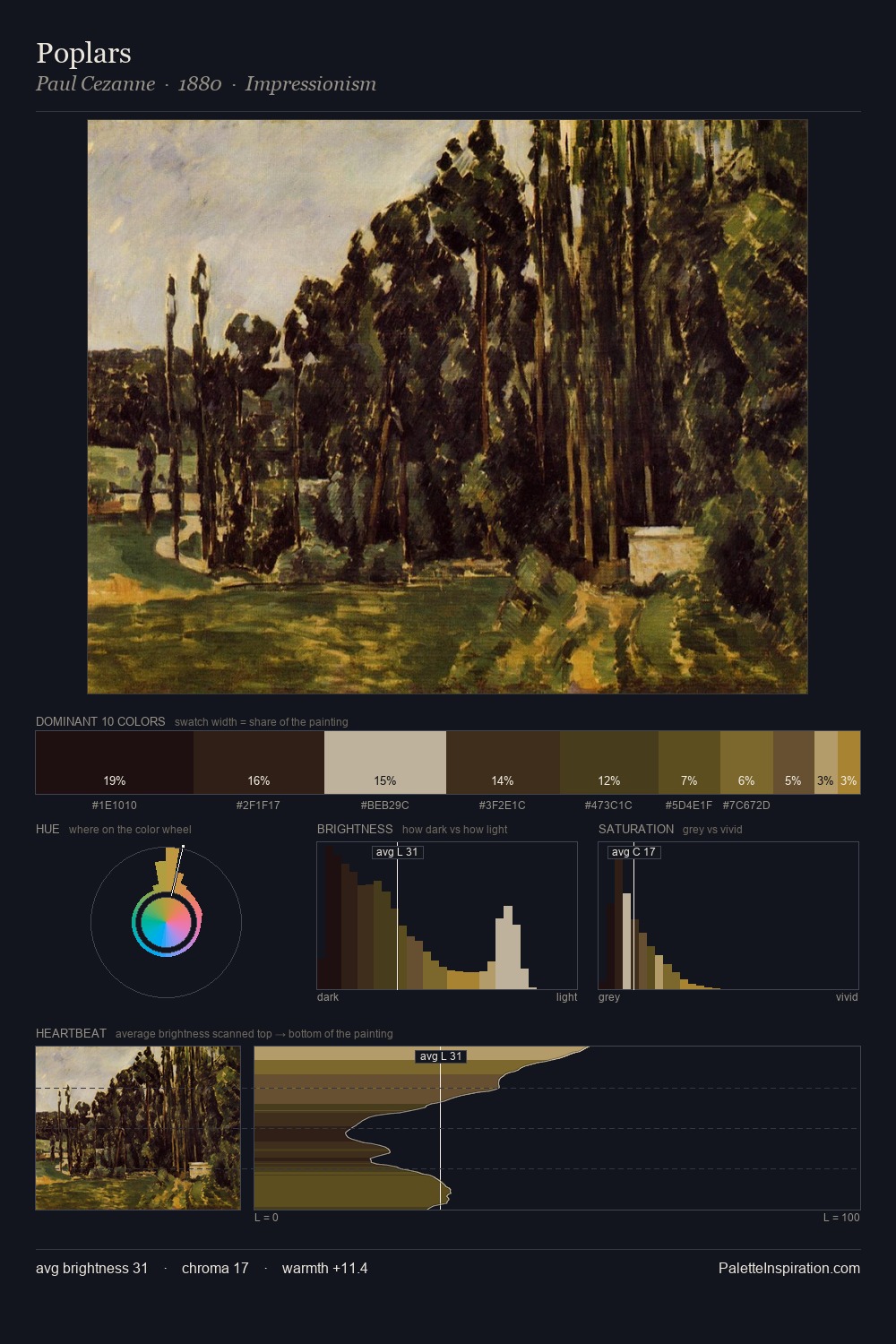Click the 5% brown swatch
The width and height of the screenshot is (896, 1344).
[x=793, y=762]
